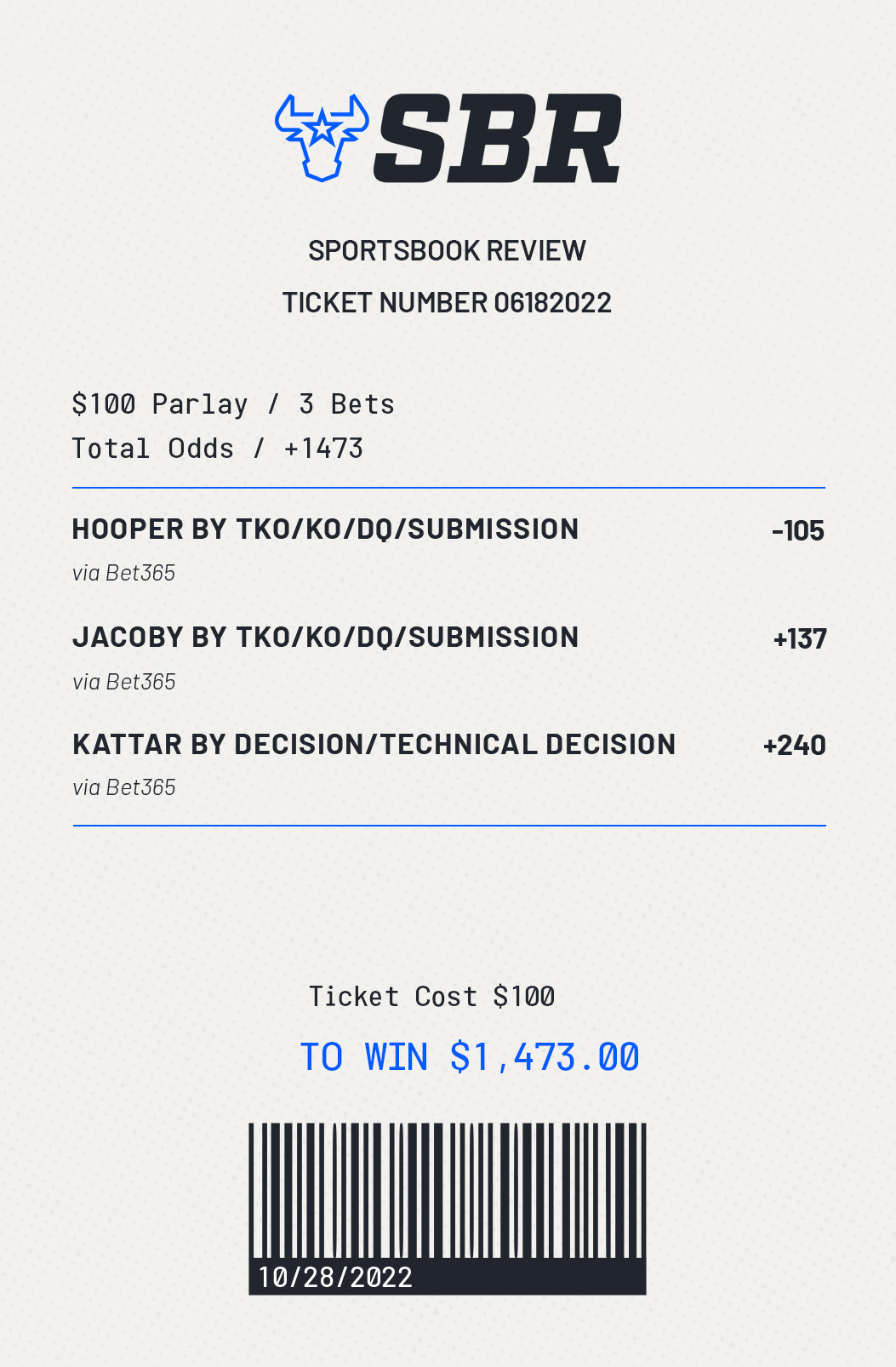The height and width of the screenshot is (1367, 896).
Task: Click the 10/28/2022 date on barcode
Action: 335,1277
